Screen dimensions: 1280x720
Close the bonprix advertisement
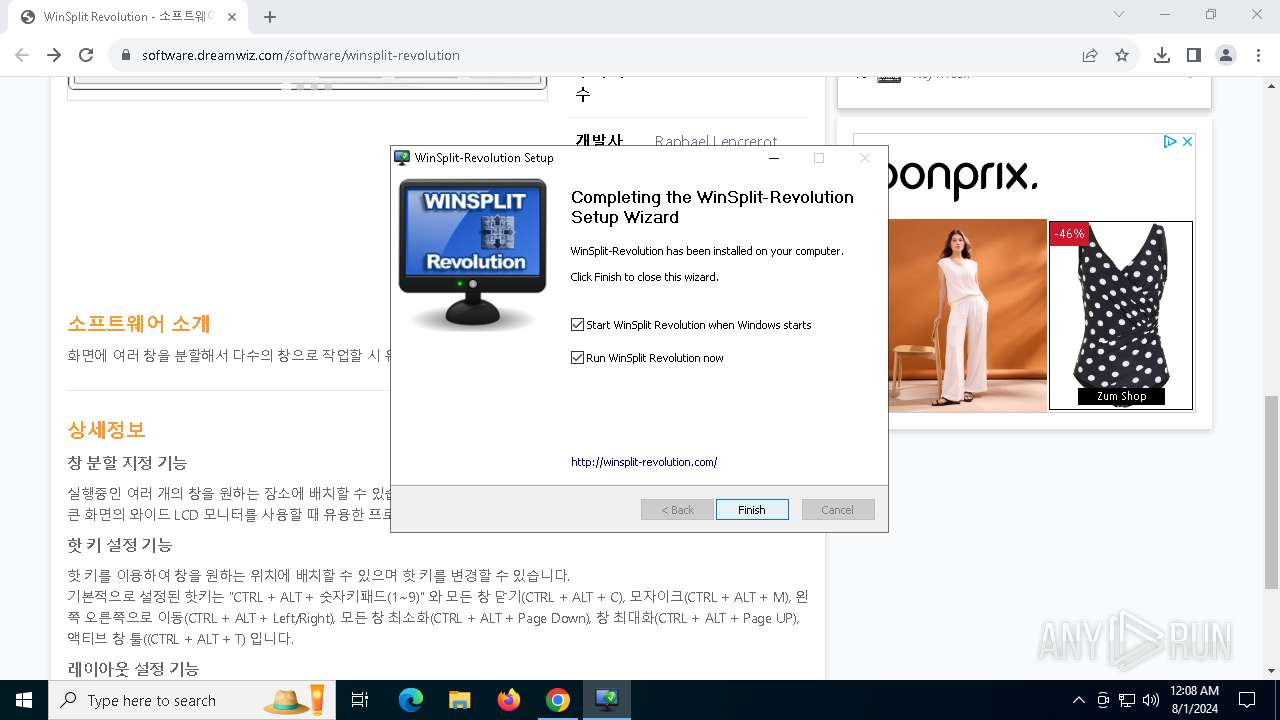[x=1187, y=142]
